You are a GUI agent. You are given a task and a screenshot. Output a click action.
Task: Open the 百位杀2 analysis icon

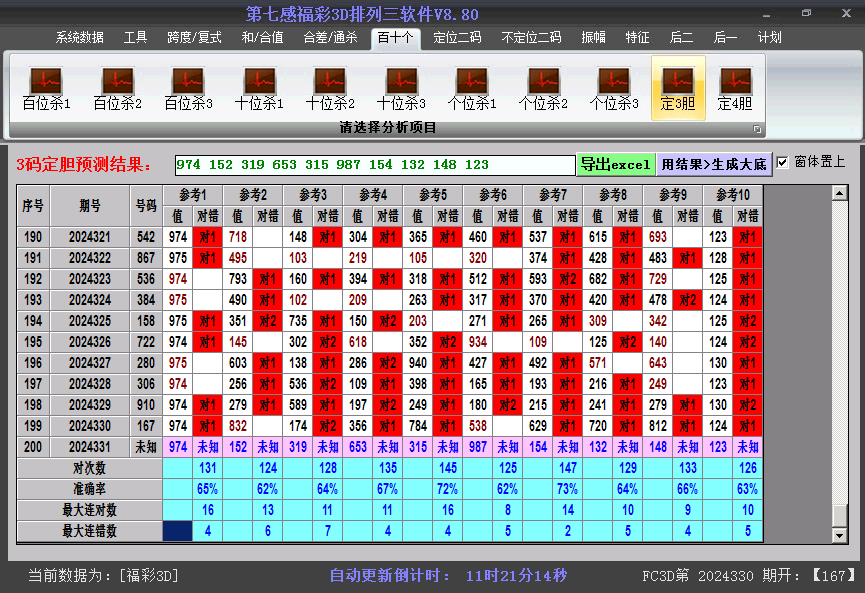click(118, 89)
